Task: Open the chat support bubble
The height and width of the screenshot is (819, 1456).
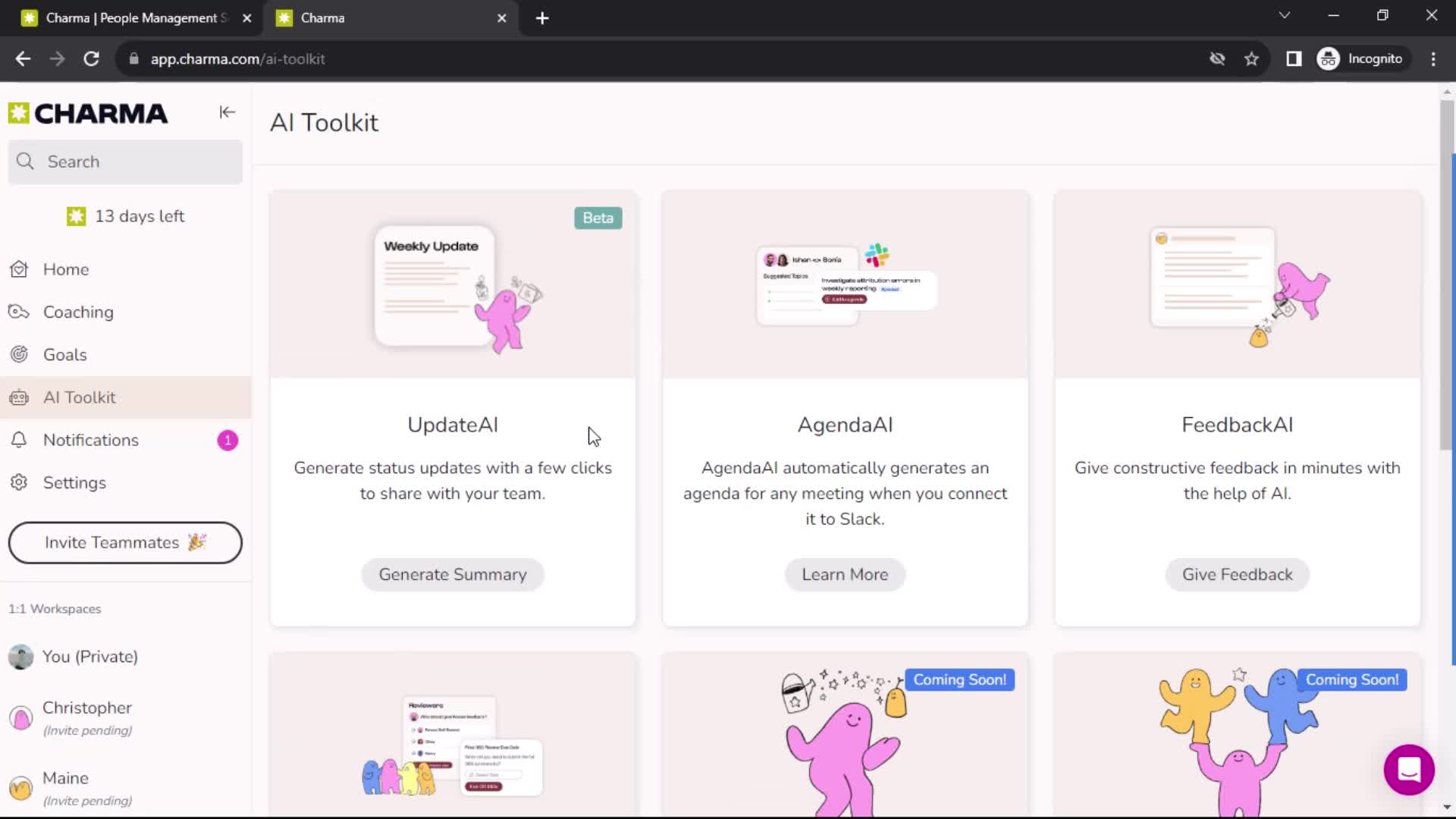Action: [x=1409, y=770]
